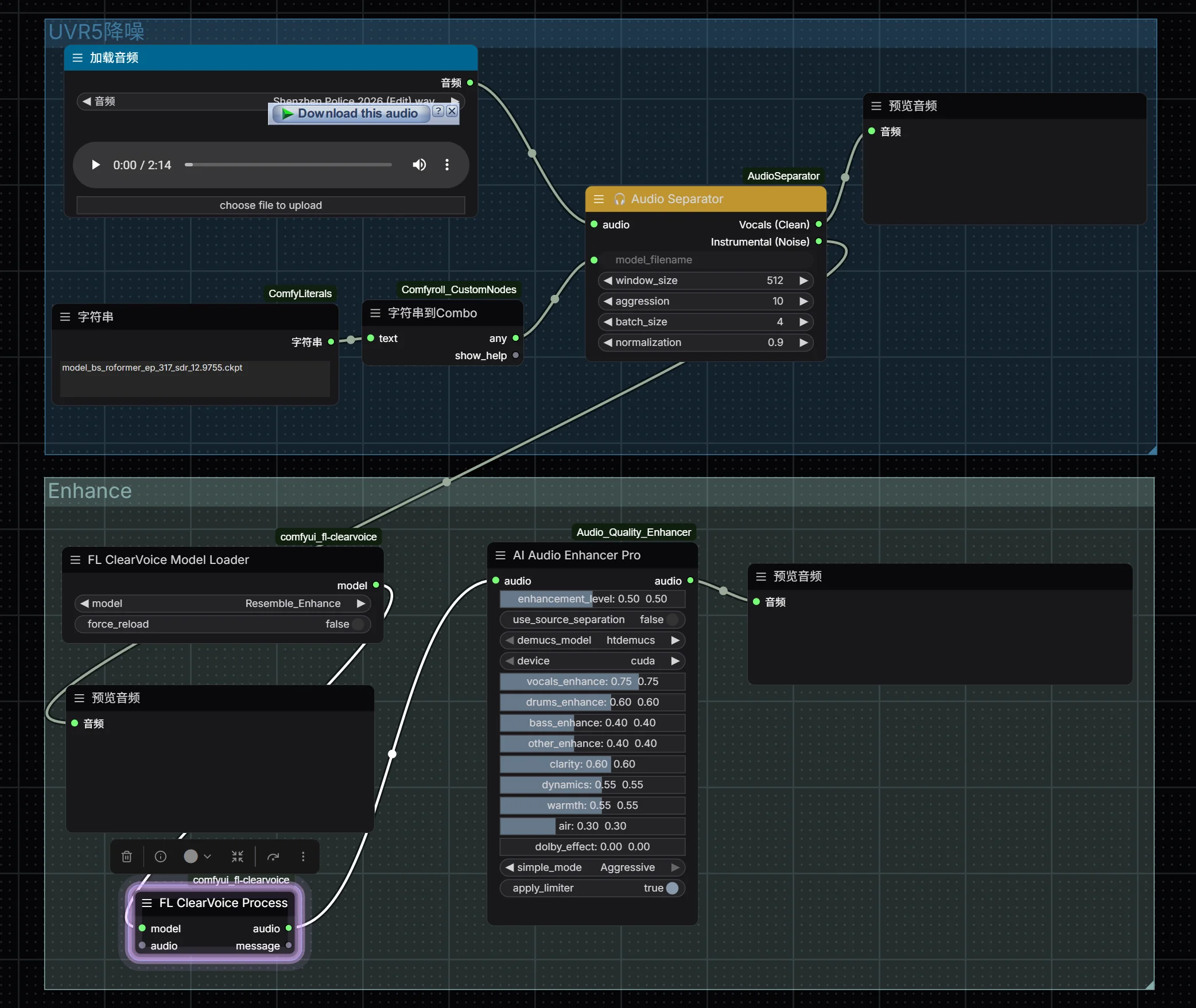Click the info icon in node toolbar
Image resolution: width=1196 pixels, height=1008 pixels.
(x=161, y=857)
